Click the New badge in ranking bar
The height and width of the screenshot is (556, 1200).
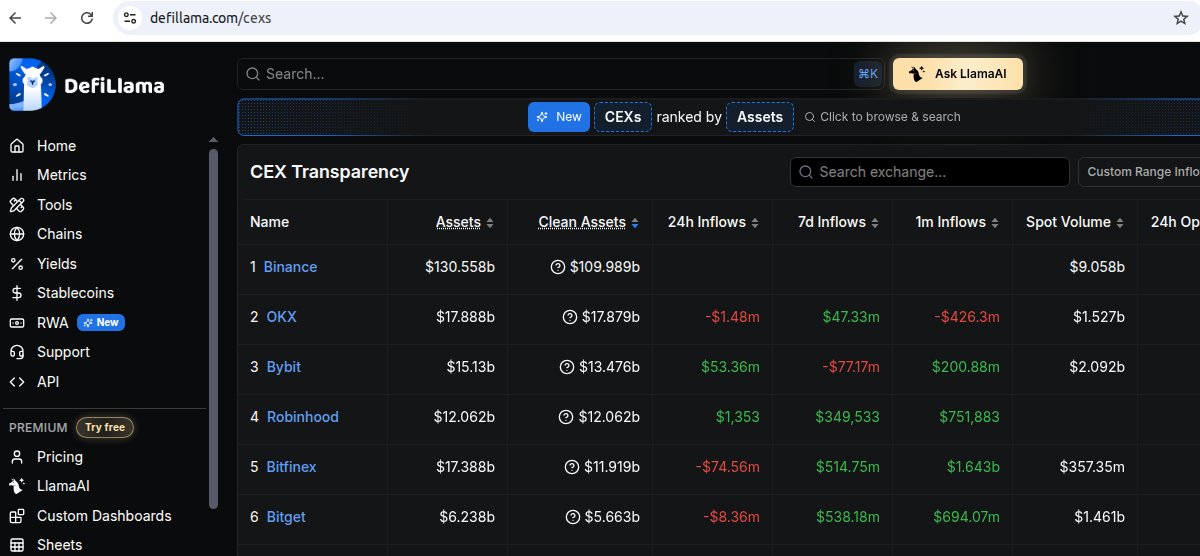point(558,117)
